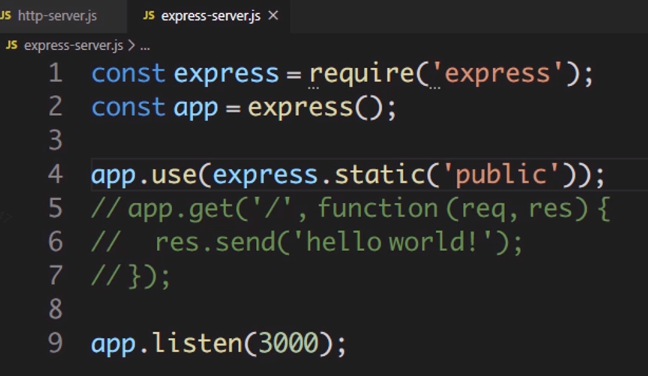Click commented 'res.send' on line 6
This screenshot has height=376, width=648.
point(215,242)
